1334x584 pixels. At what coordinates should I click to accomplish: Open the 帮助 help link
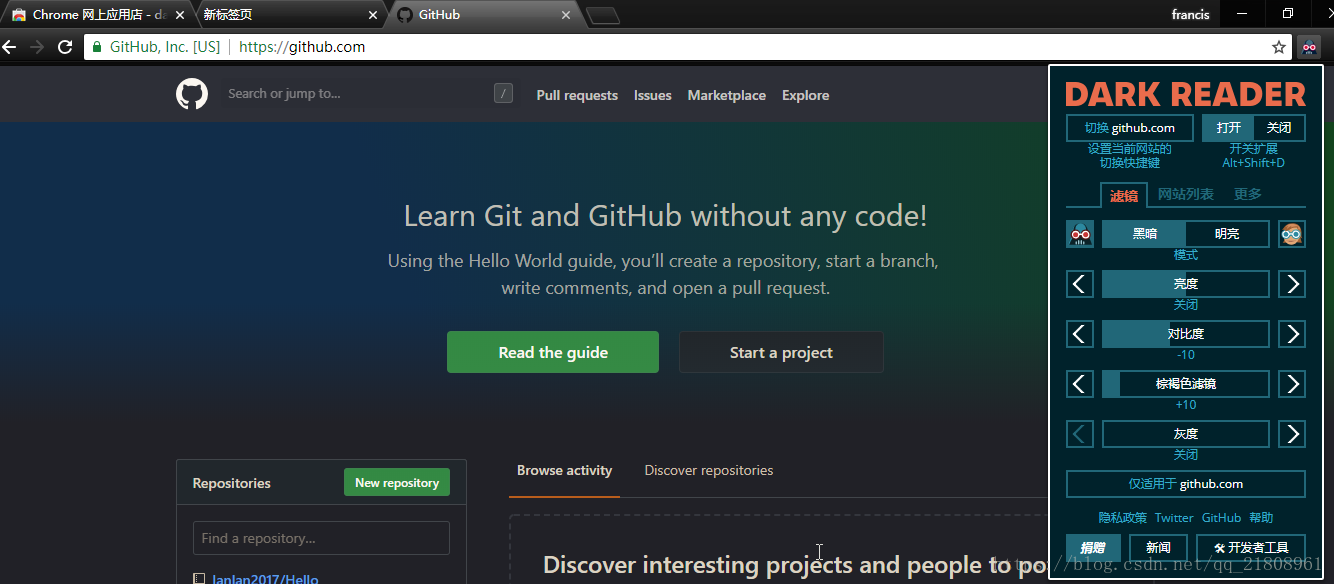click(x=1261, y=518)
